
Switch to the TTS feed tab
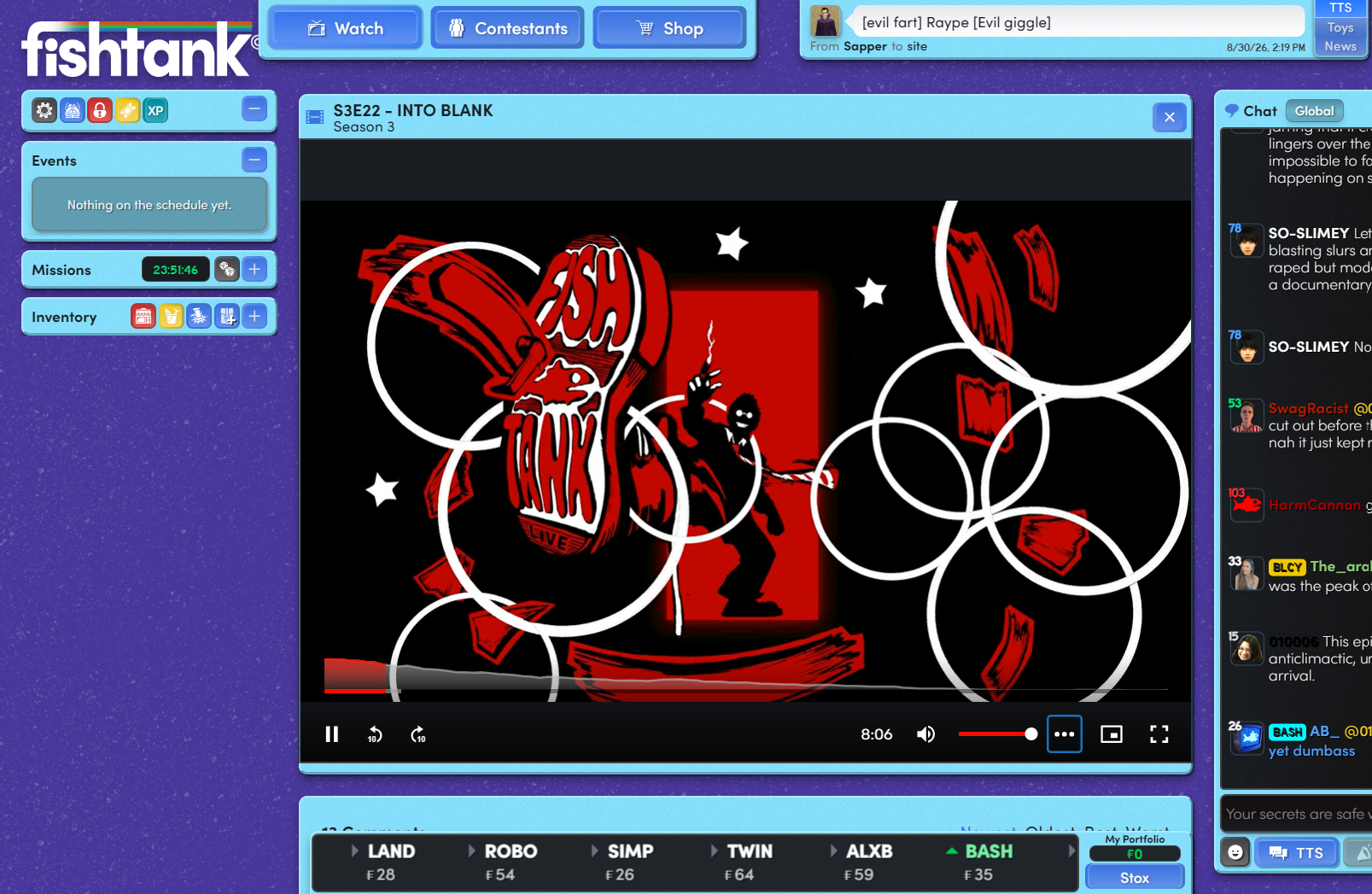point(1340,8)
